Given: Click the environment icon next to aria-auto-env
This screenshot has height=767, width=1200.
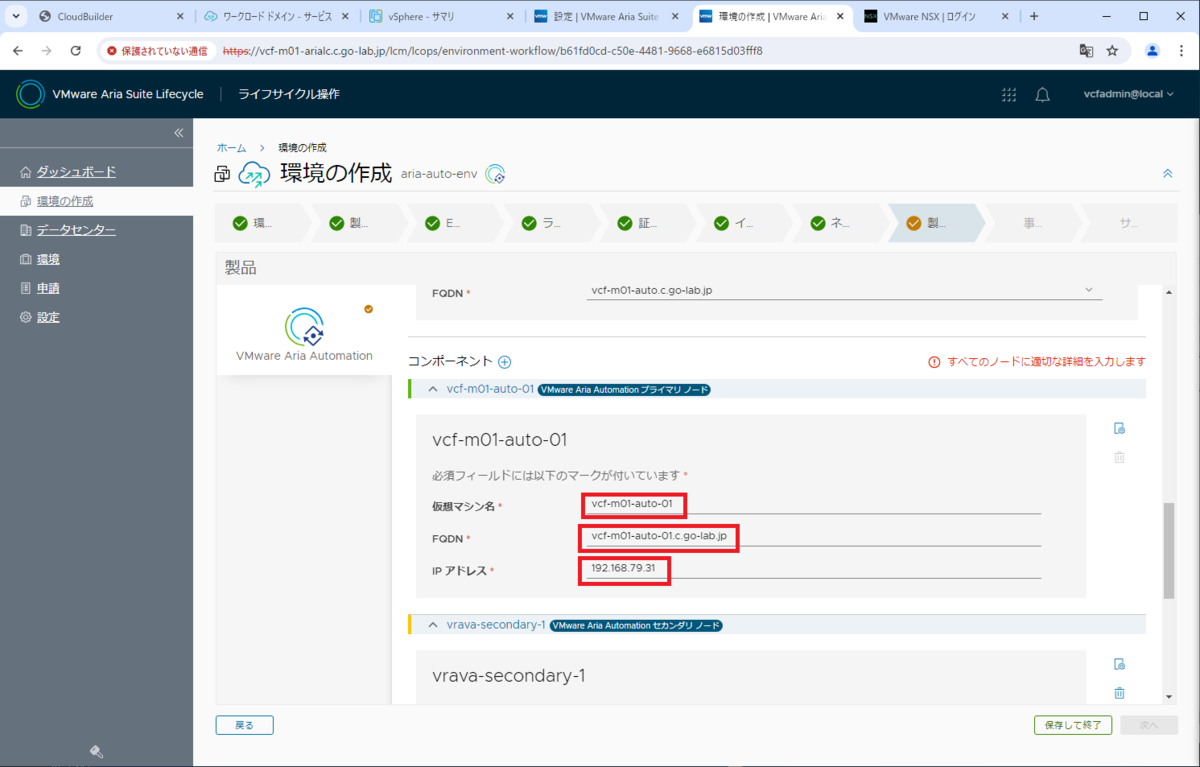Looking at the screenshot, I should pyautogui.click(x=495, y=174).
